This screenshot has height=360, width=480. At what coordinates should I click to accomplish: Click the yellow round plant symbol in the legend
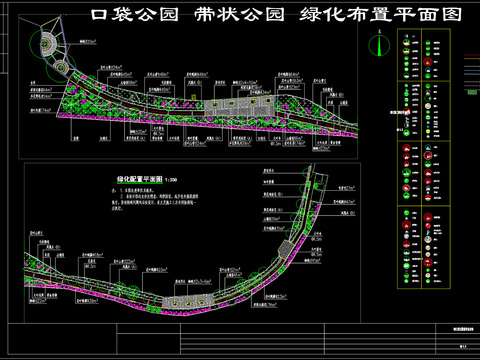tap(428, 132)
